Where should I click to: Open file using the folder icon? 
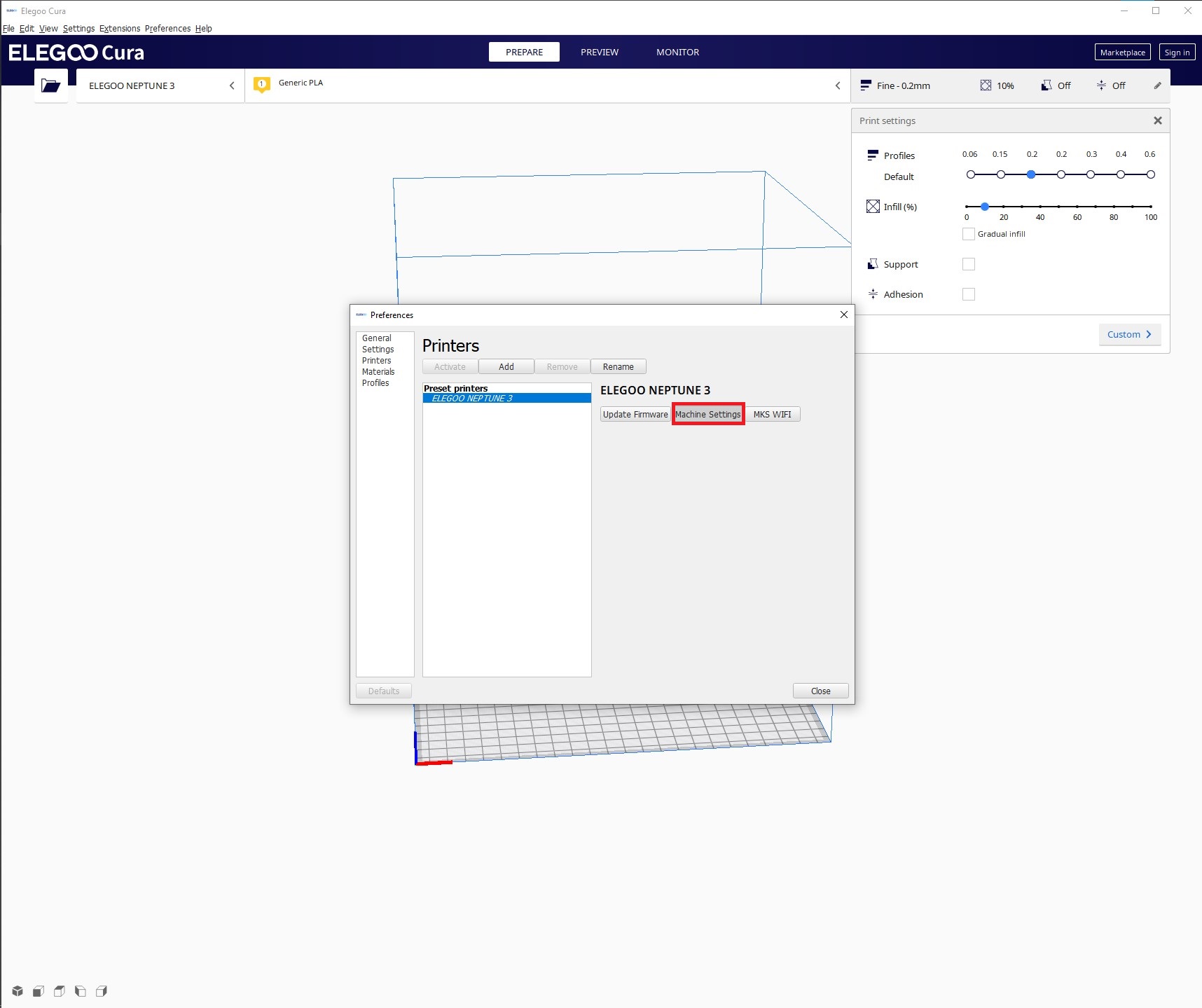point(50,85)
